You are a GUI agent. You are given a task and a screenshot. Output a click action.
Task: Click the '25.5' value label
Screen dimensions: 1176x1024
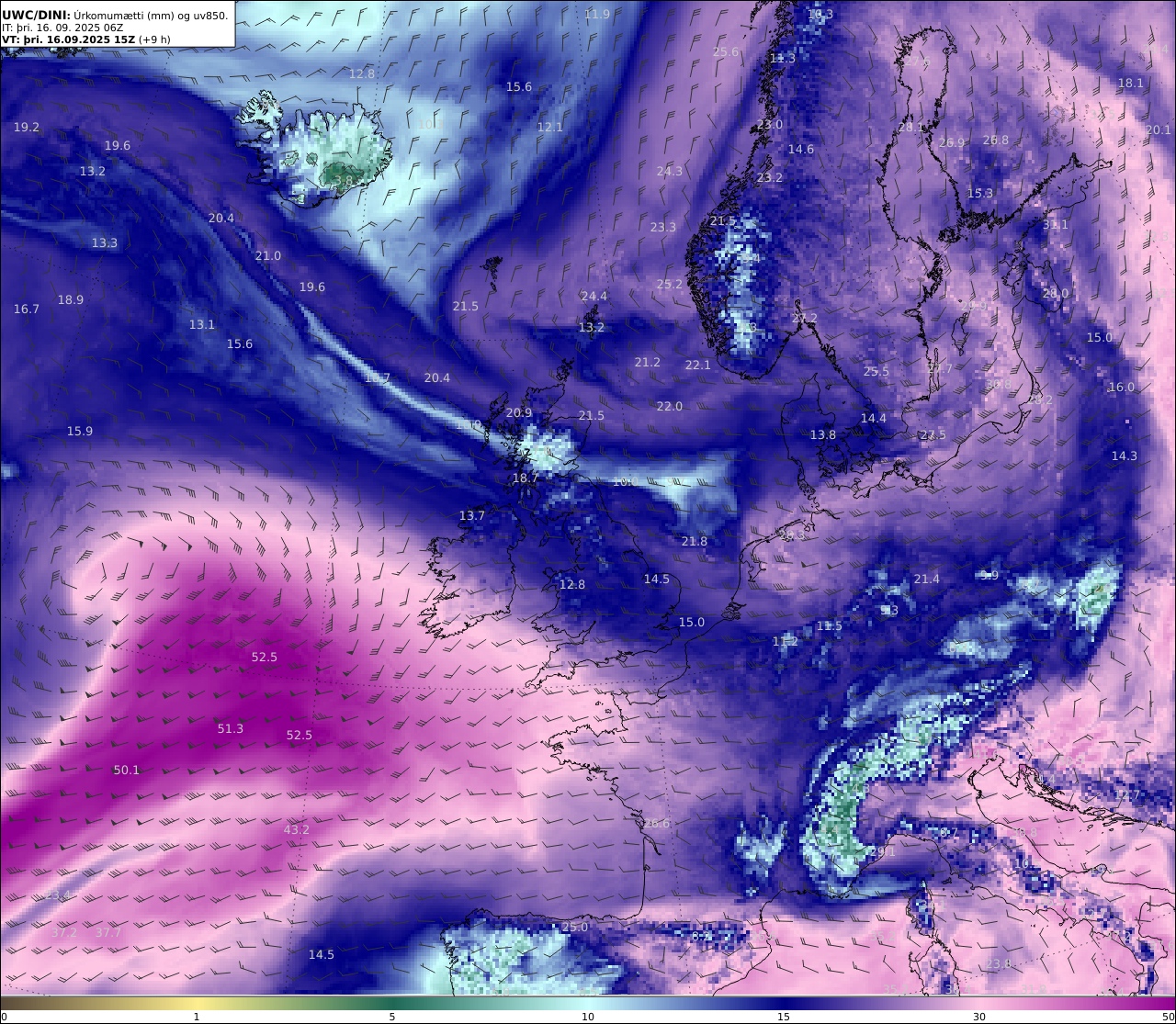tap(876, 372)
